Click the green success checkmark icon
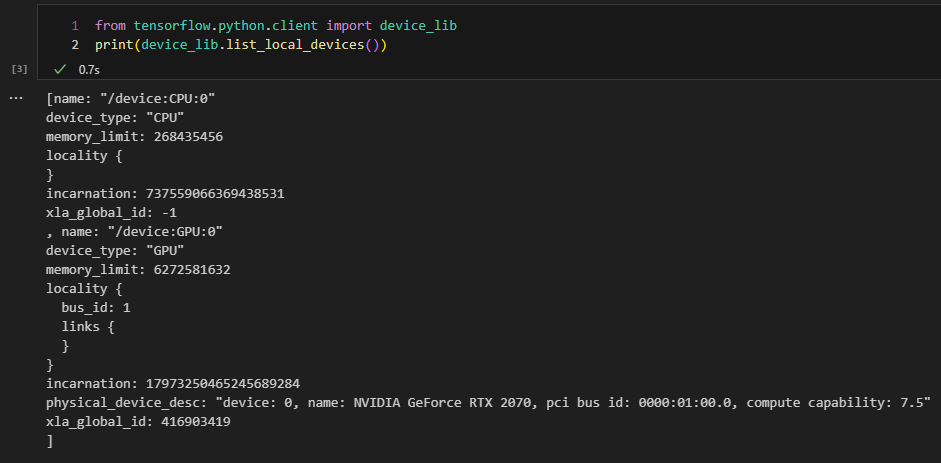The image size is (941, 463). (60, 70)
